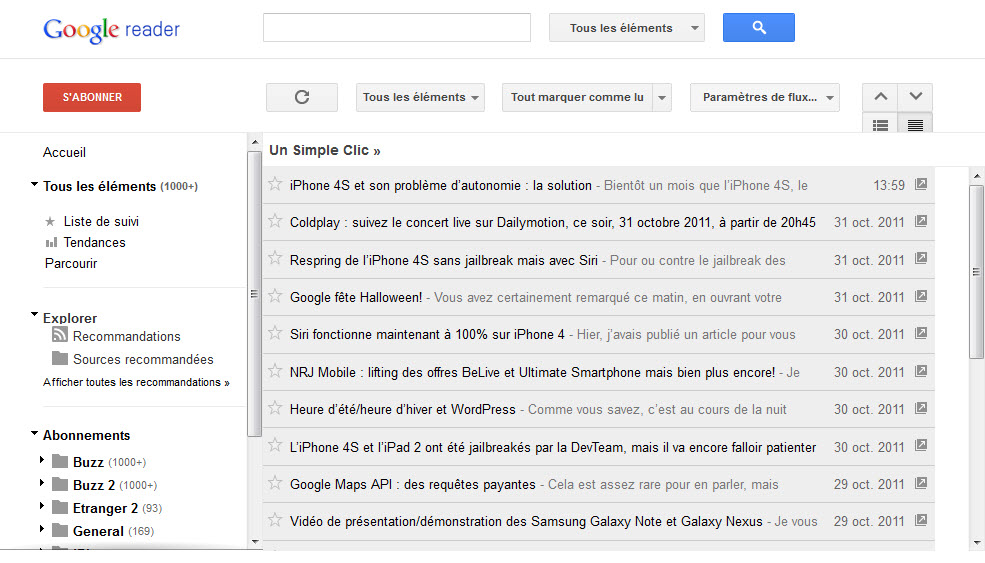Screen dimensions: 985x563
Task: Click sidebar scrollbar down arrow
Action: pyautogui.click(x=254, y=541)
